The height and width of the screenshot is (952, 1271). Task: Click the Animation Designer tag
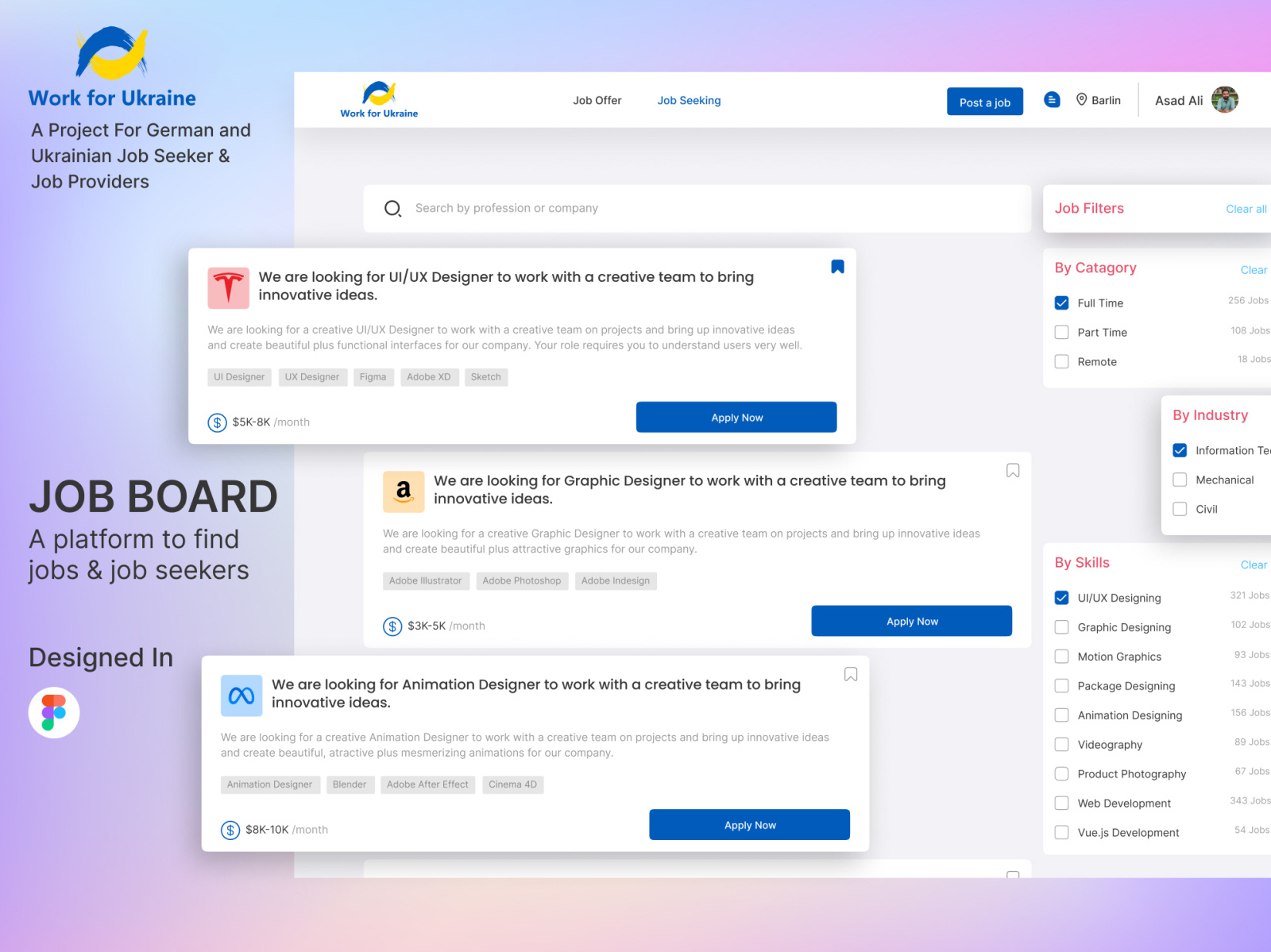point(270,784)
